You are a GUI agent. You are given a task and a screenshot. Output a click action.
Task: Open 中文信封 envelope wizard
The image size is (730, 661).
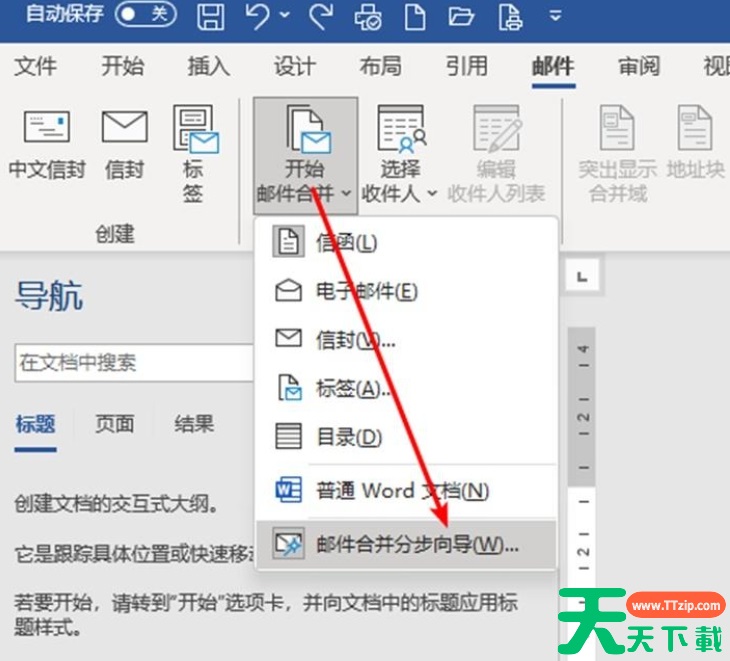46,146
